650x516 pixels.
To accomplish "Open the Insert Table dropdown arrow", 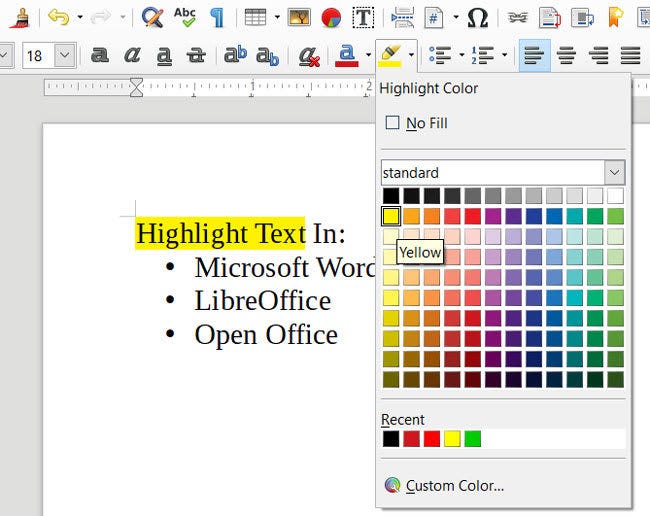I will [277, 17].
